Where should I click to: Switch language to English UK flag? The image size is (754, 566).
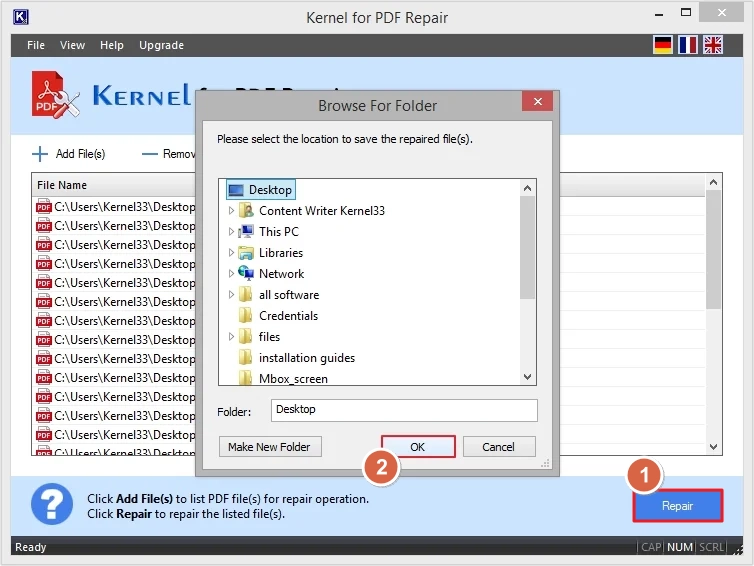pos(713,45)
